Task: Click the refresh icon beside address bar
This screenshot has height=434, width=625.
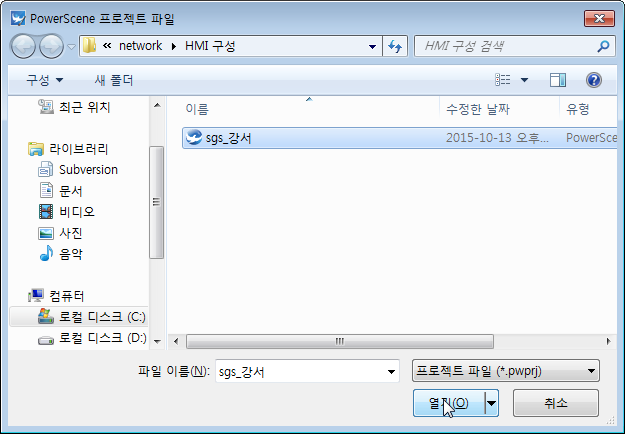Action: click(x=395, y=46)
